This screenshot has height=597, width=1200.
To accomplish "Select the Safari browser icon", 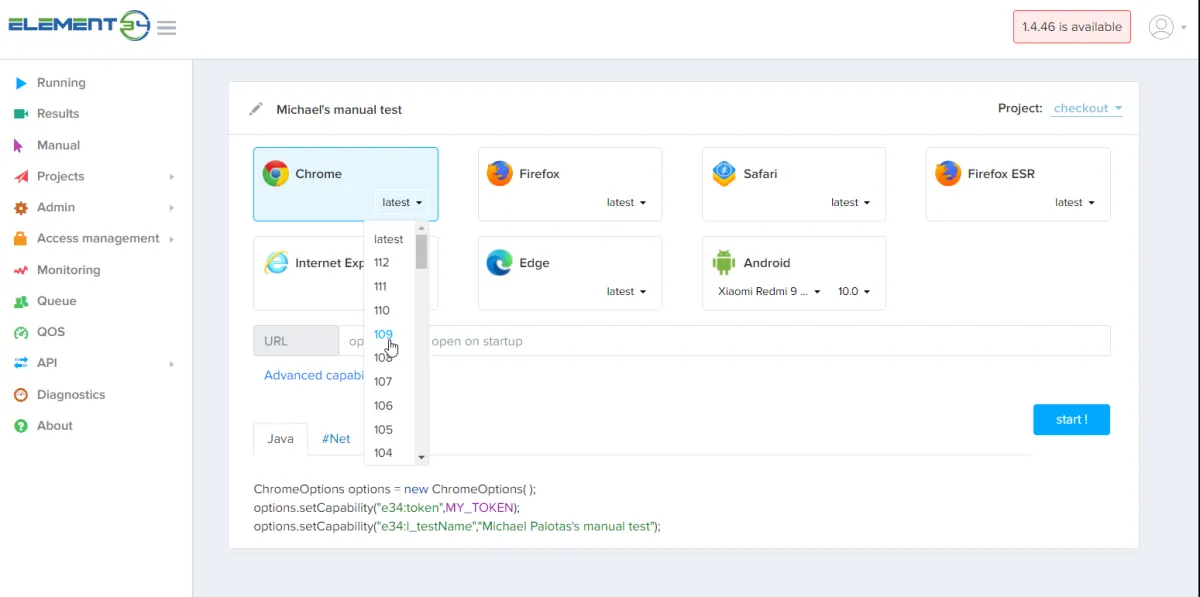I will 724,174.
